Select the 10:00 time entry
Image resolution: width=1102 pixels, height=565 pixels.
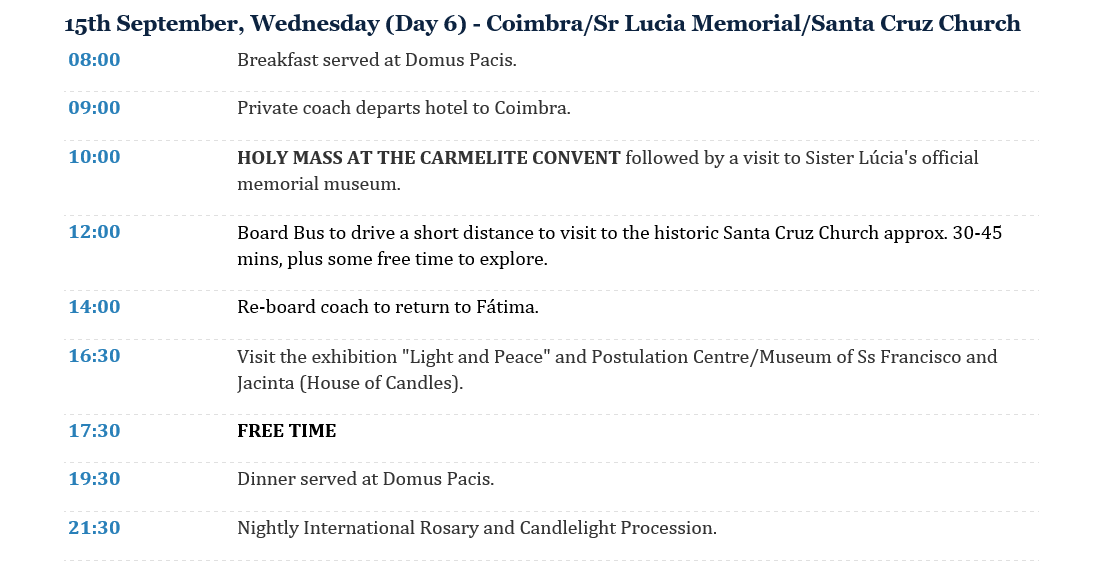tap(94, 157)
